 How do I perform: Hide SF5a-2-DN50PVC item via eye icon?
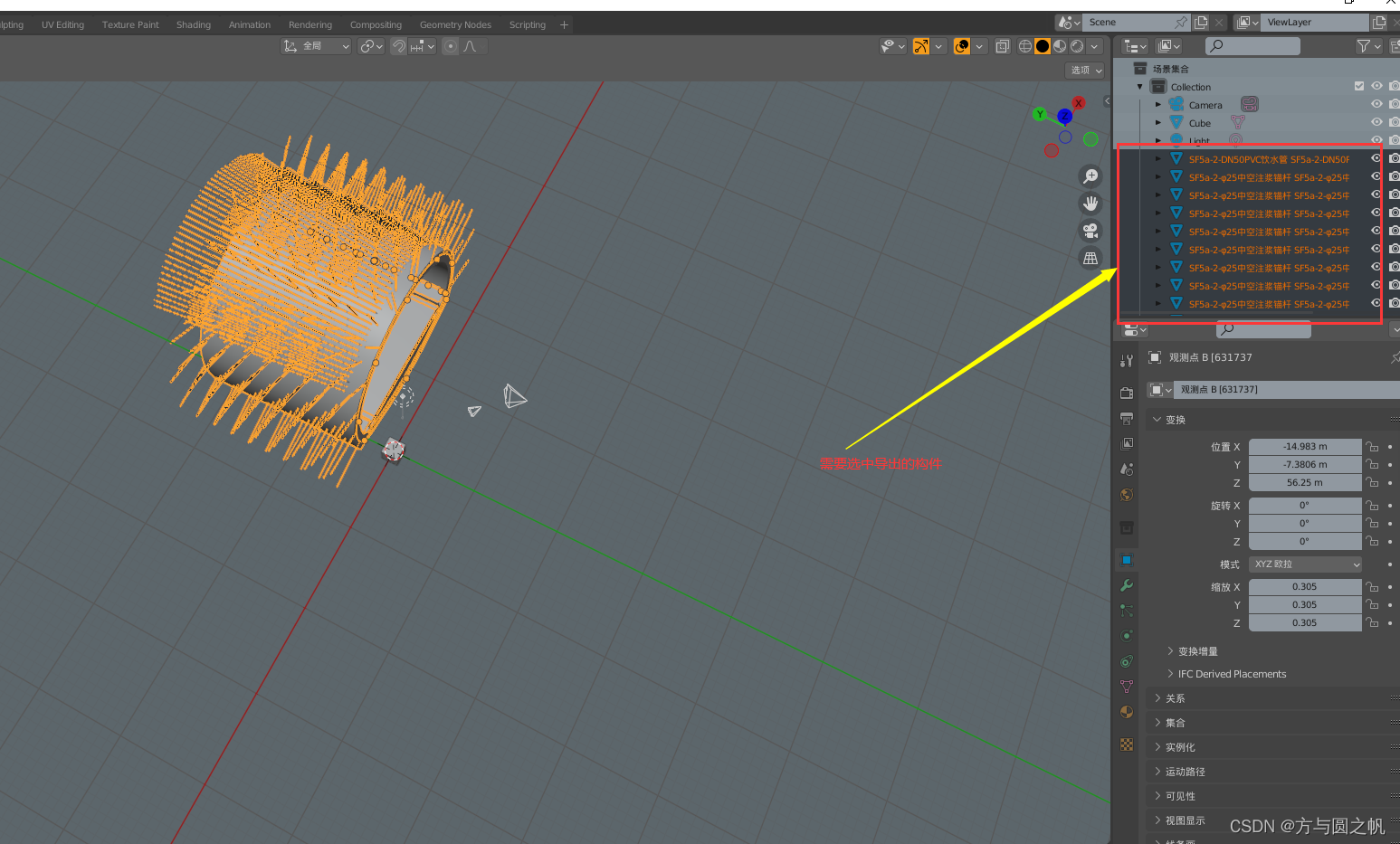tap(1376, 159)
